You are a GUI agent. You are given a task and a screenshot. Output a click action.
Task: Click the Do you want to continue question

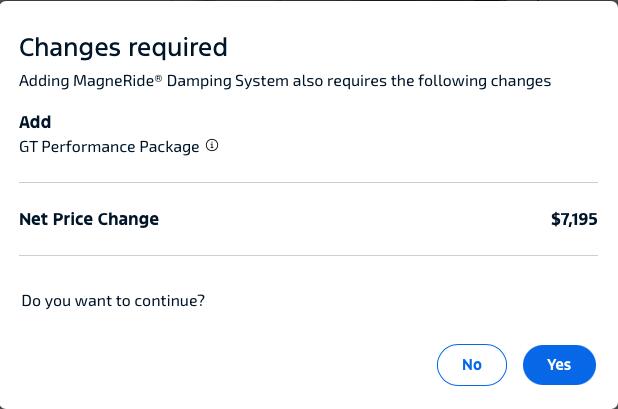click(x=113, y=301)
